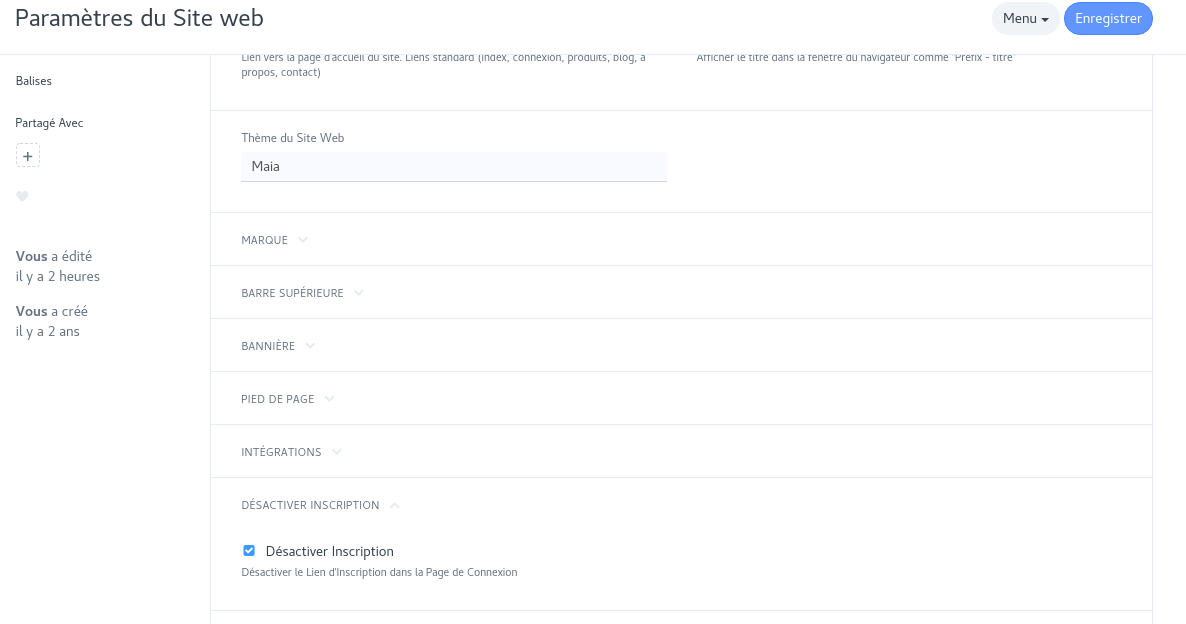Click the Thème du Site Web label

point(293,138)
